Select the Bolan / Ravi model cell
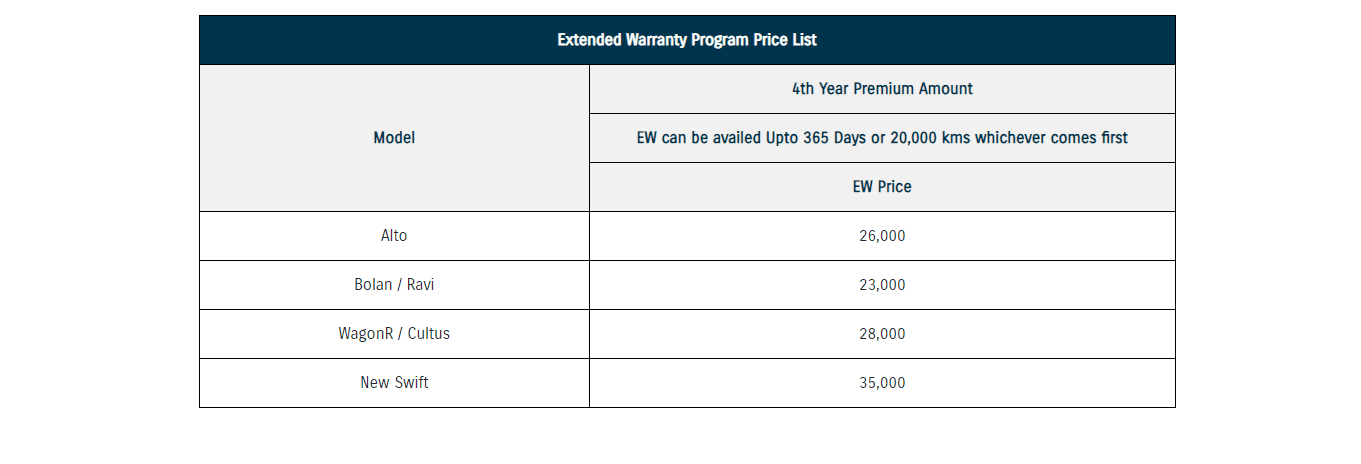The width and height of the screenshot is (1361, 464). coord(394,285)
